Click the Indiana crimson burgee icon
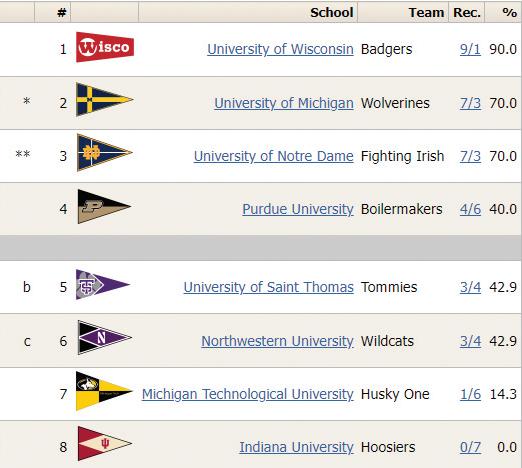 coord(105,443)
